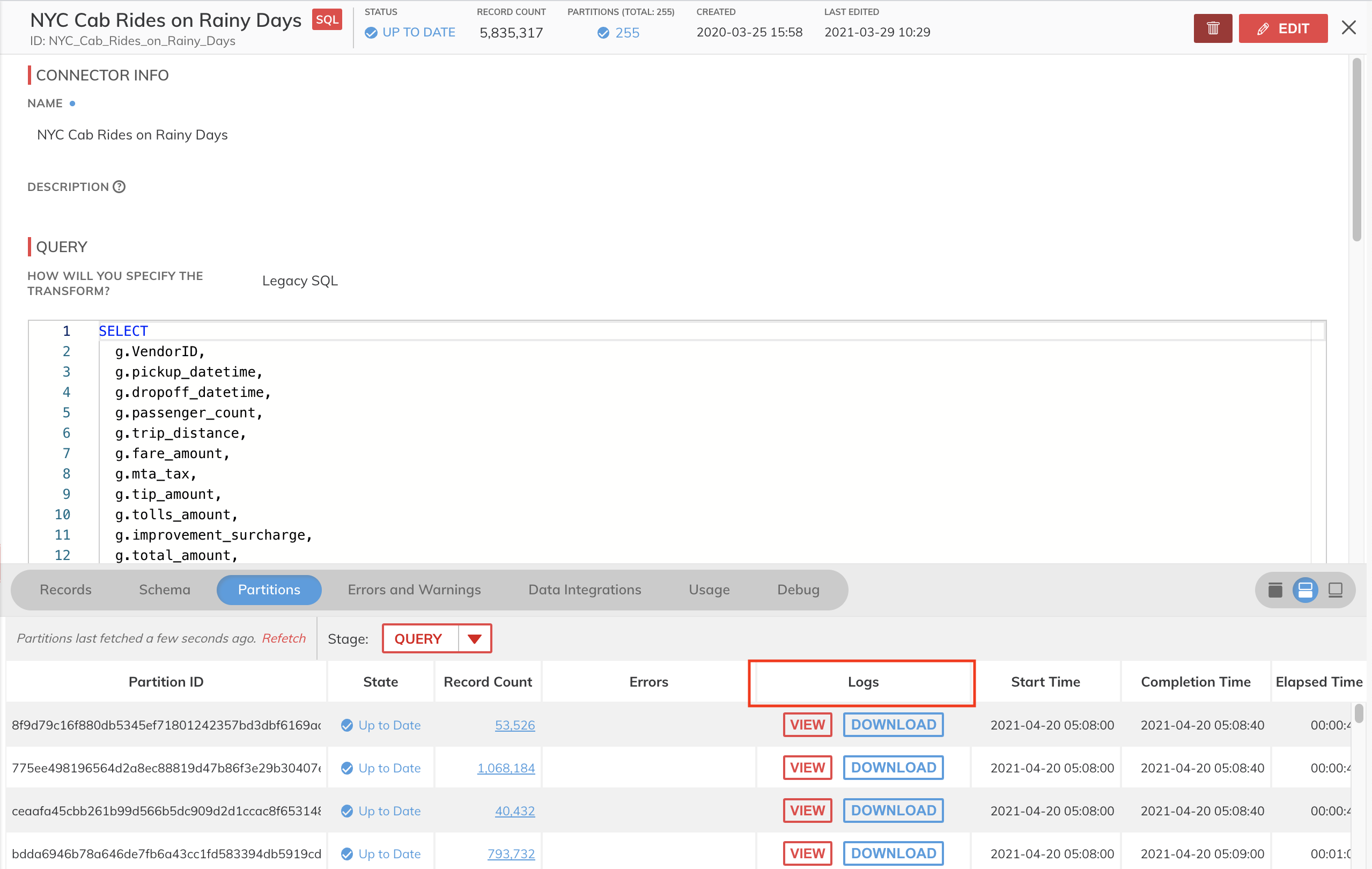Click the Logs column header
The width and height of the screenshot is (1372, 869).
[x=862, y=682]
